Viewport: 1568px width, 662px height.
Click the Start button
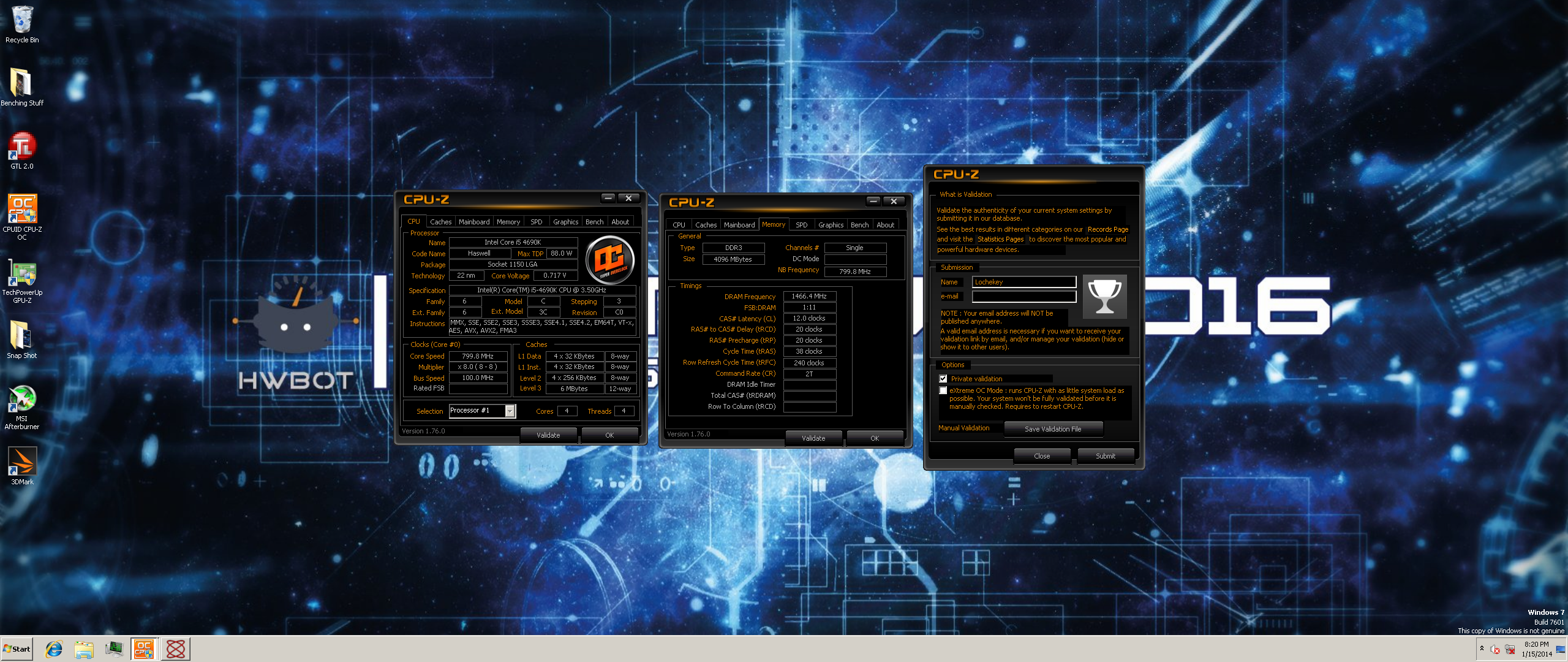click(x=17, y=649)
